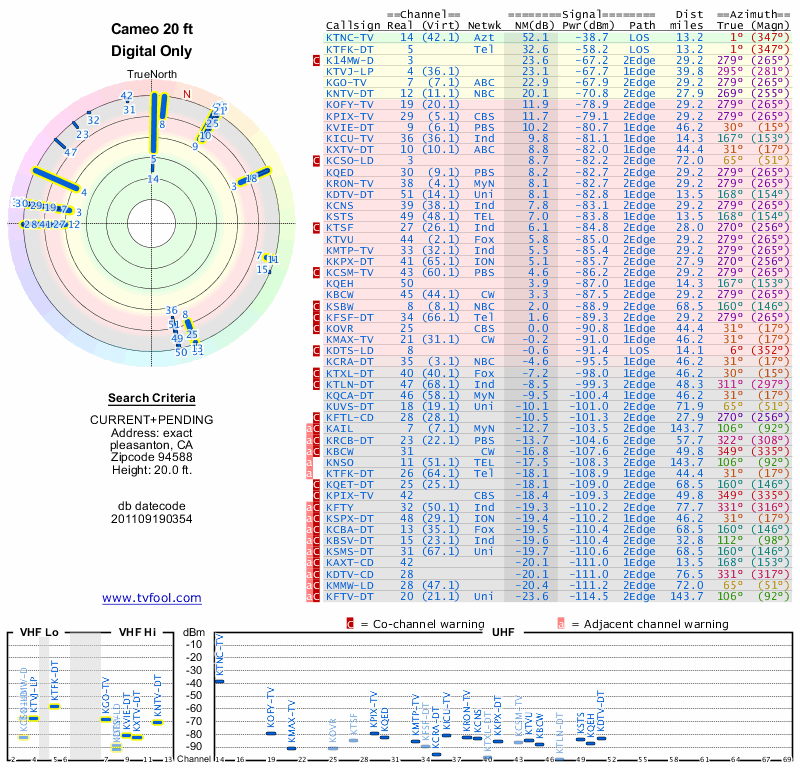Open the www.tvfool.com link
This screenshot has width=800, height=768.
click(152, 598)
